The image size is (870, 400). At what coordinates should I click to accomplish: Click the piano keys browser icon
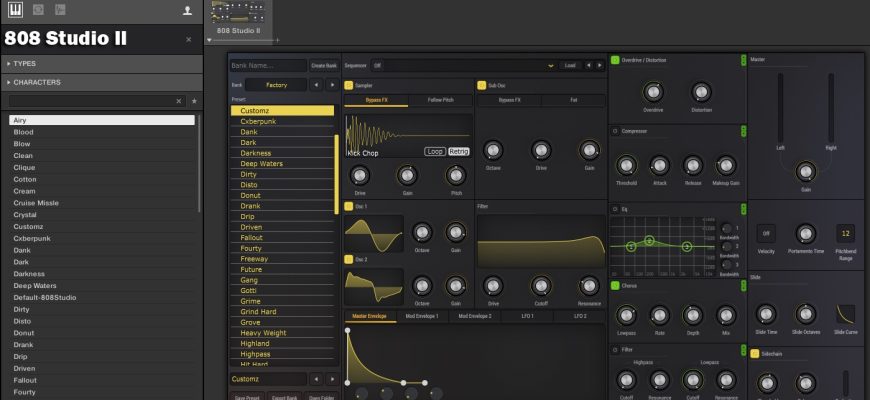coord(13,10)
